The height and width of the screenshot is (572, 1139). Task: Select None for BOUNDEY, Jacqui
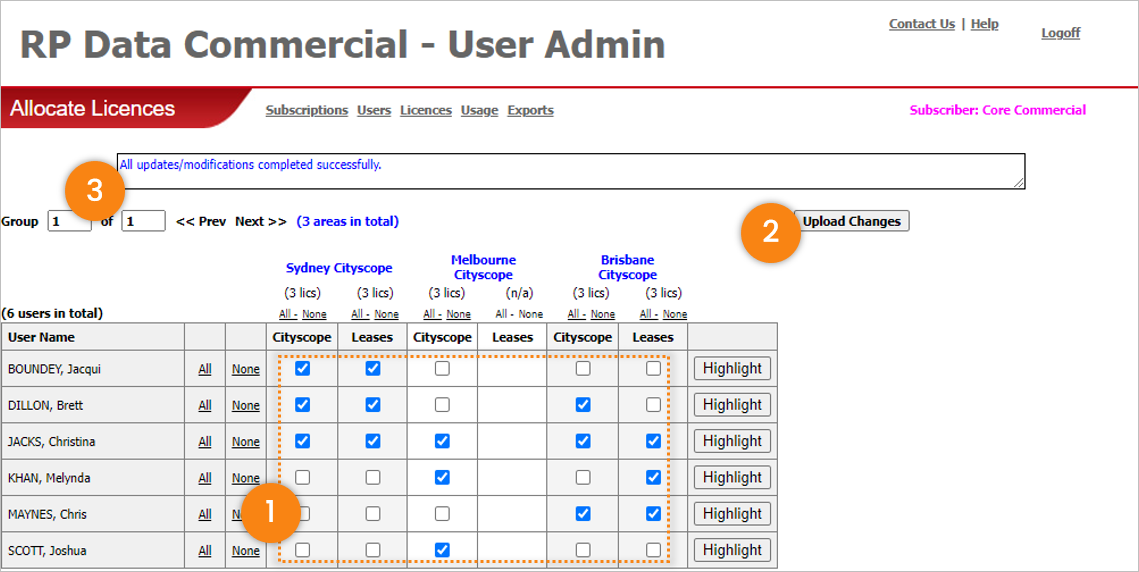246,369
